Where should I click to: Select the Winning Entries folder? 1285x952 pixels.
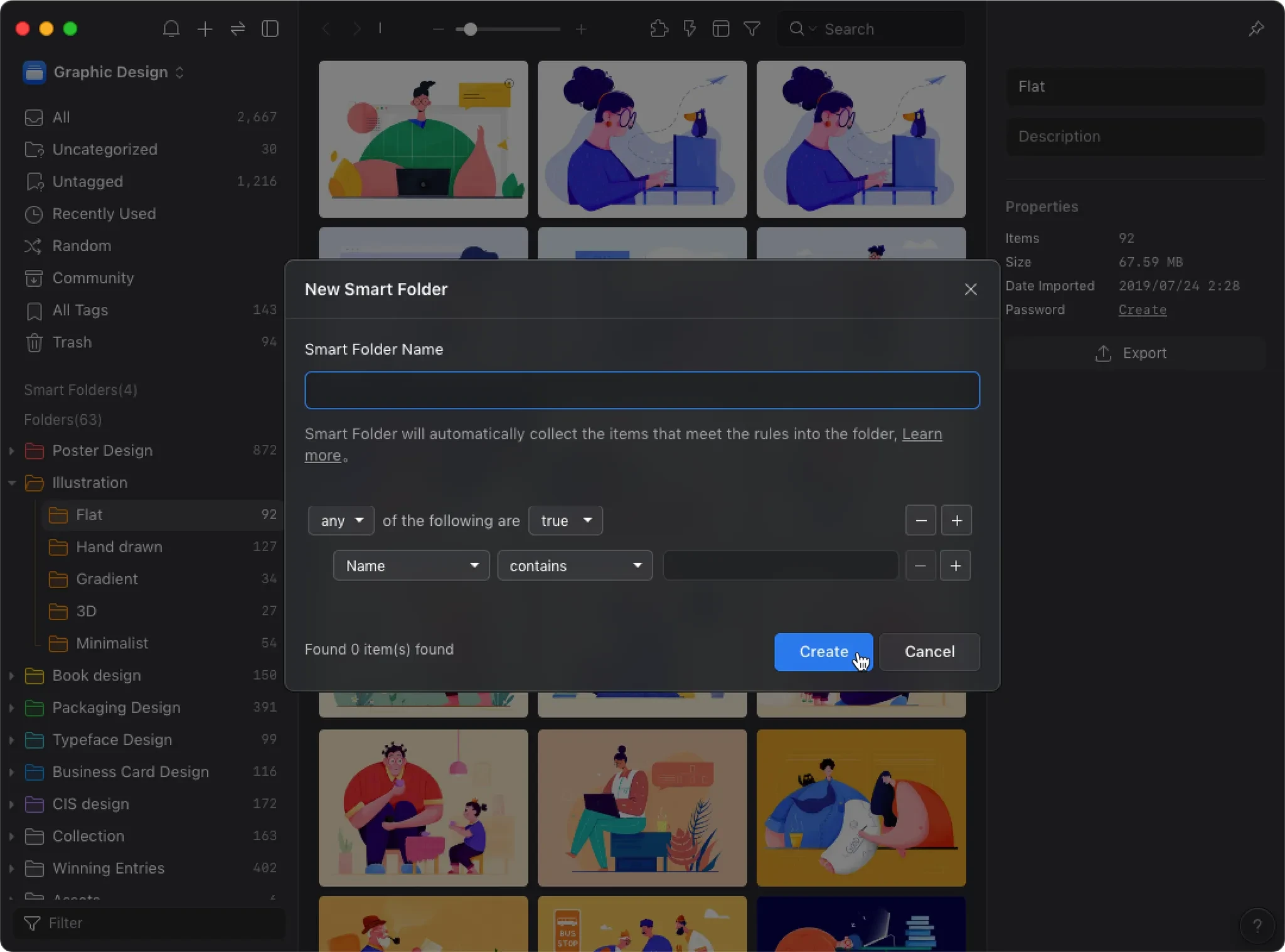(x=151, y=869)
